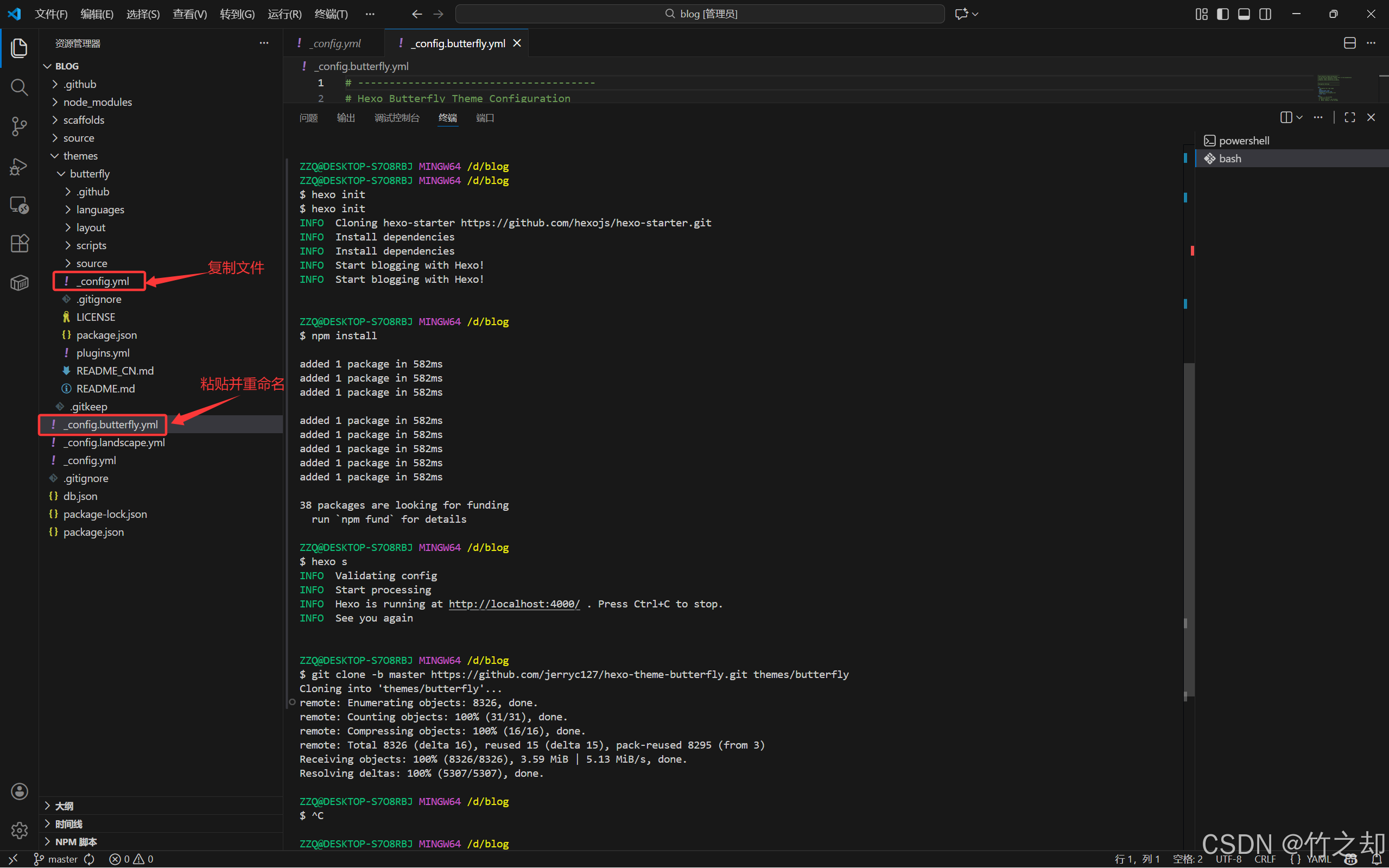Toggle the bottom panel visibility
Image resolution: width=1389 pixels, height=868 pixels.
1244,14
